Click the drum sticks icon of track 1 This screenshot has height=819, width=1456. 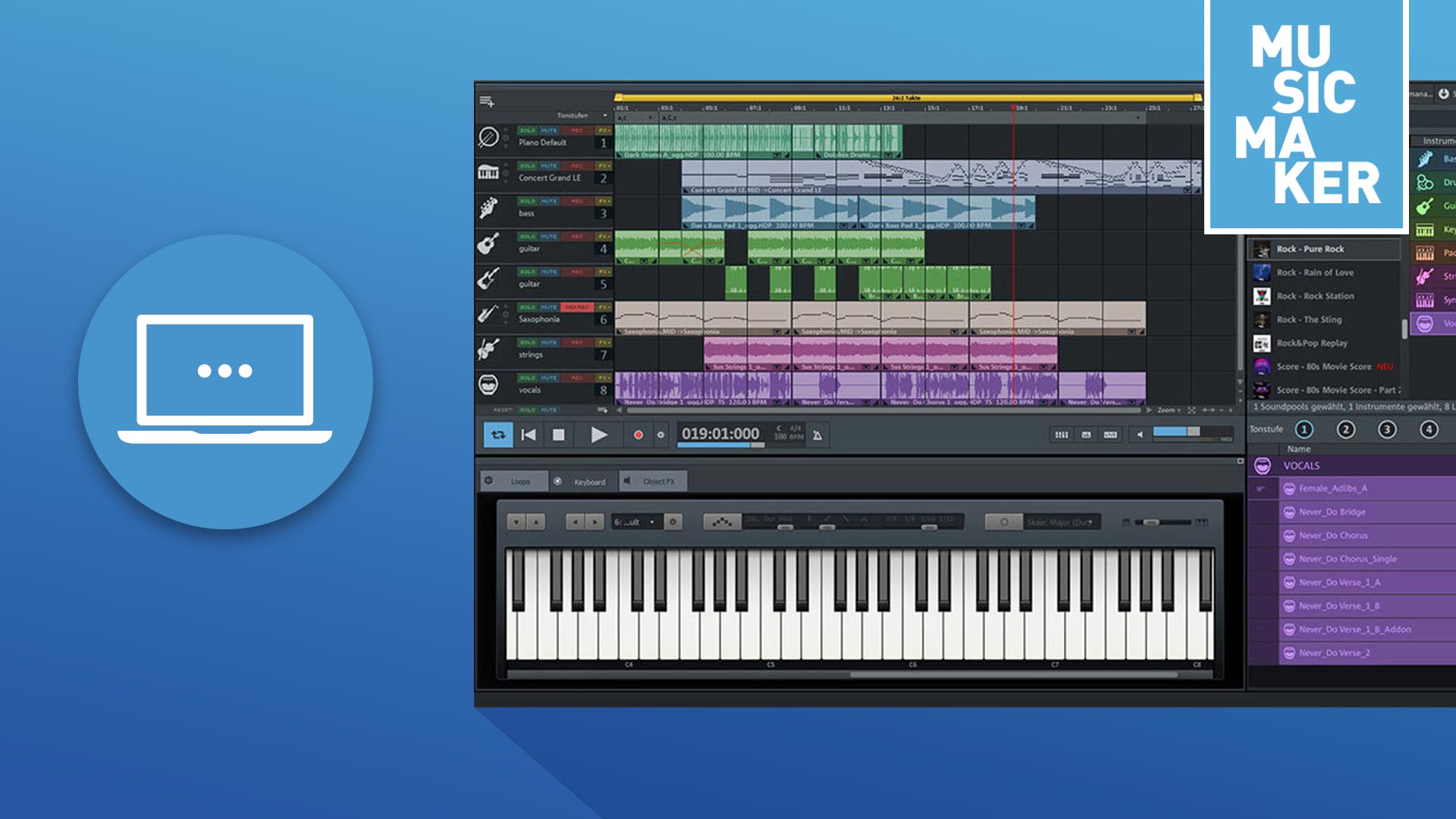click(x=488, y=137)
